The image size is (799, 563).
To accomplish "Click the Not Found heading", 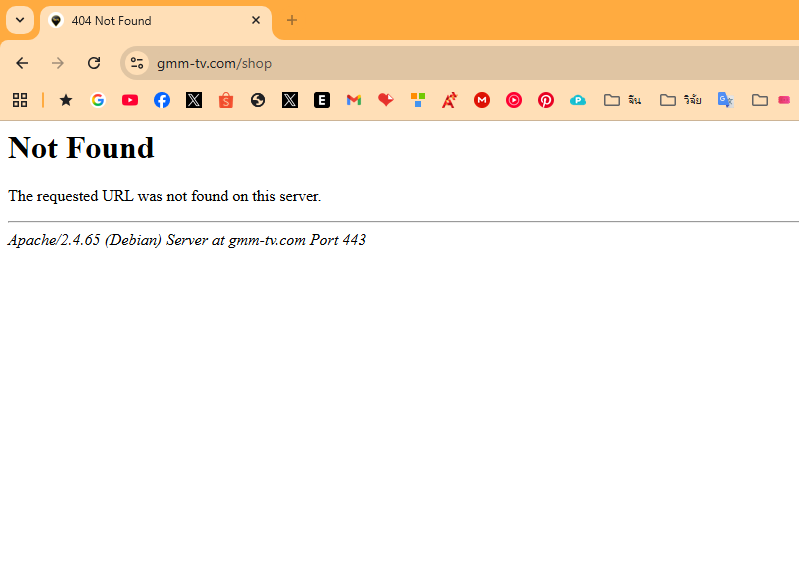I will (81, 148).
